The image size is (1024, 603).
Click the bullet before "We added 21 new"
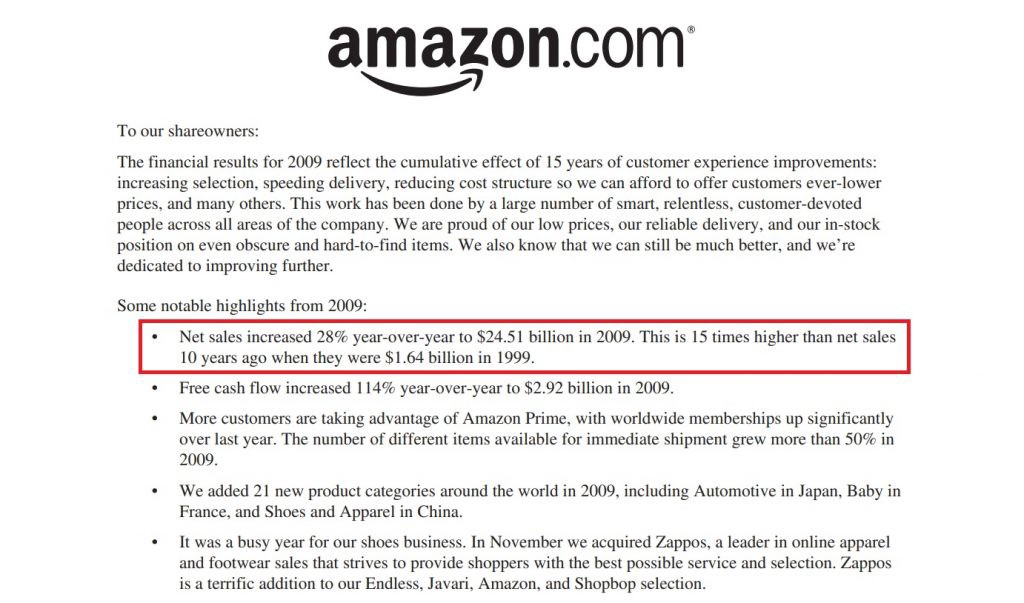(154, 491)
